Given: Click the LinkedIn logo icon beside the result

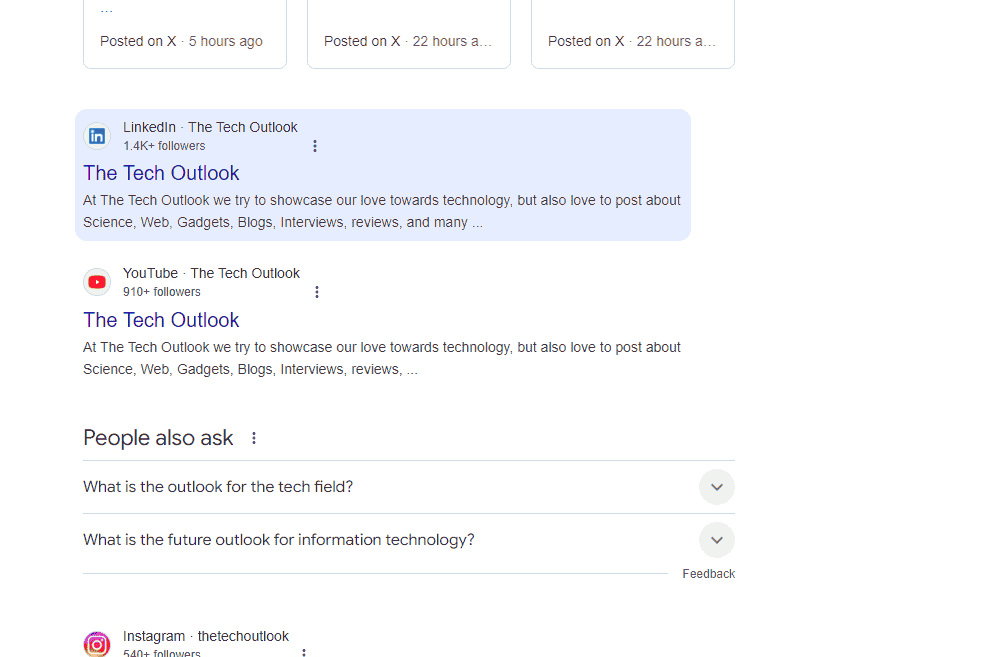Looking at the screenshot, I should pos(97,136).
